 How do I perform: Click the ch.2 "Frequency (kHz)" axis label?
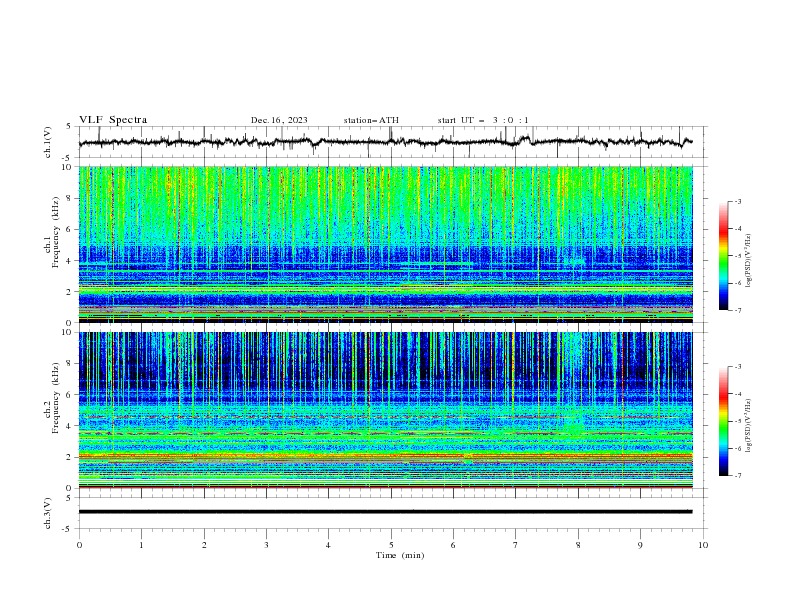(x=56, y=398)
